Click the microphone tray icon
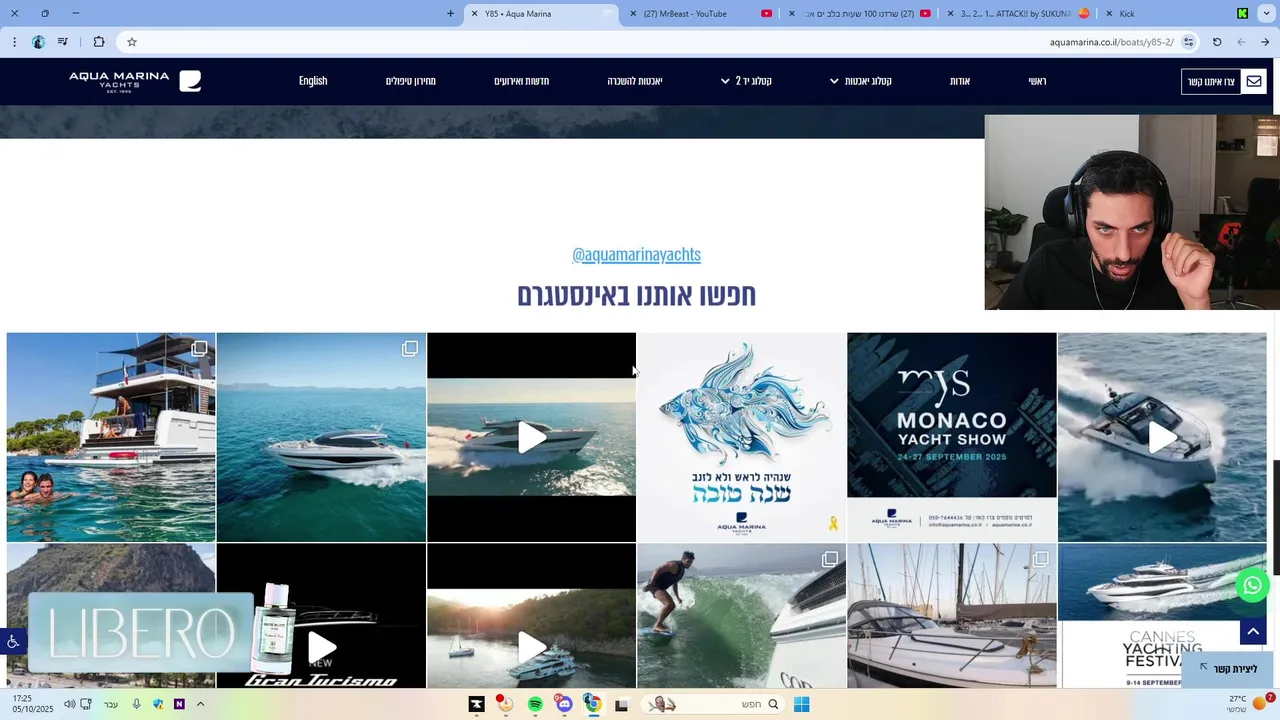The width and height of the screenshot is (1280, 720). tap(137, 704)
